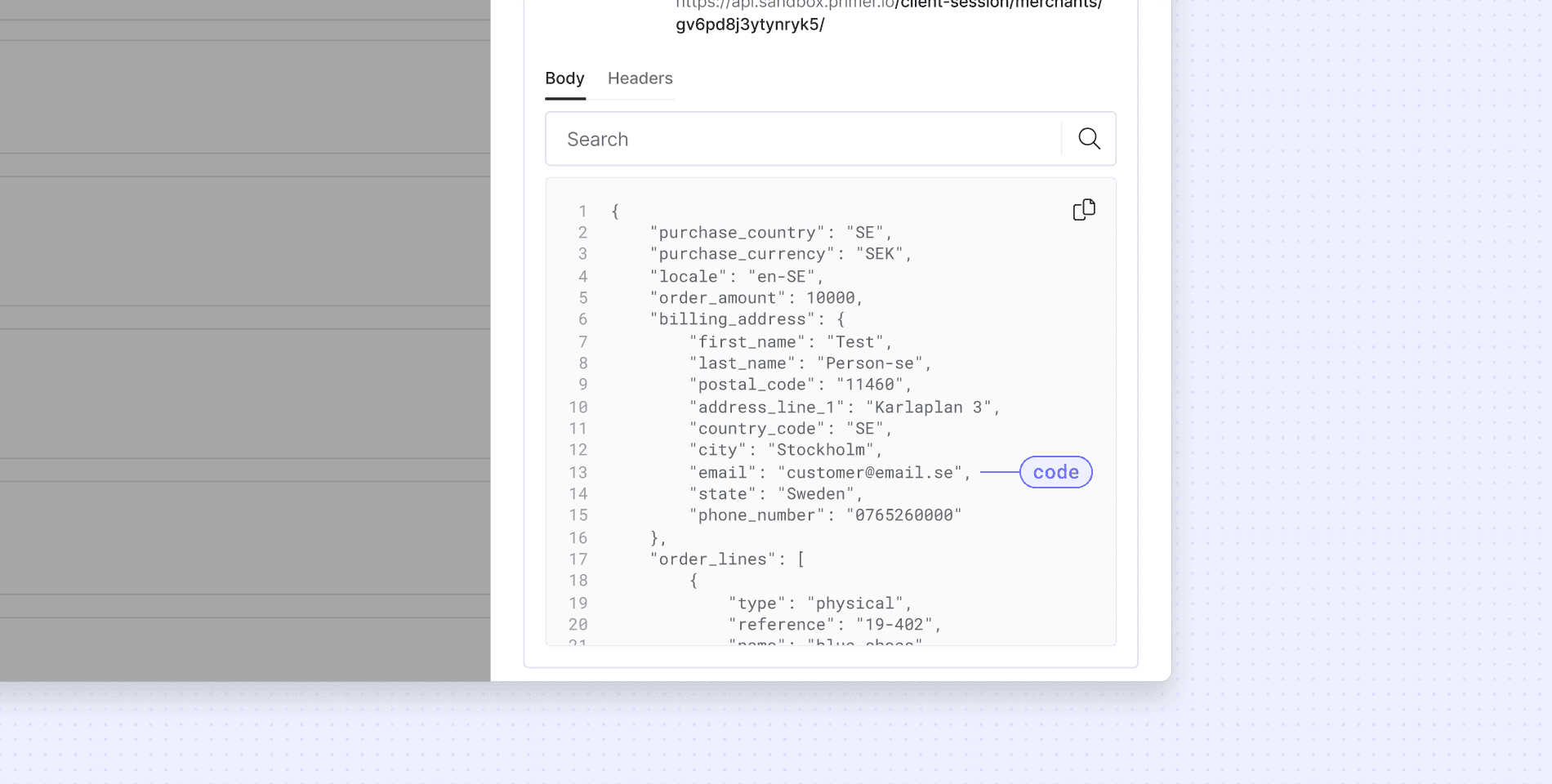Click the "order_lines" array opening line
1552x784 pixels.
tap(727, 559)
